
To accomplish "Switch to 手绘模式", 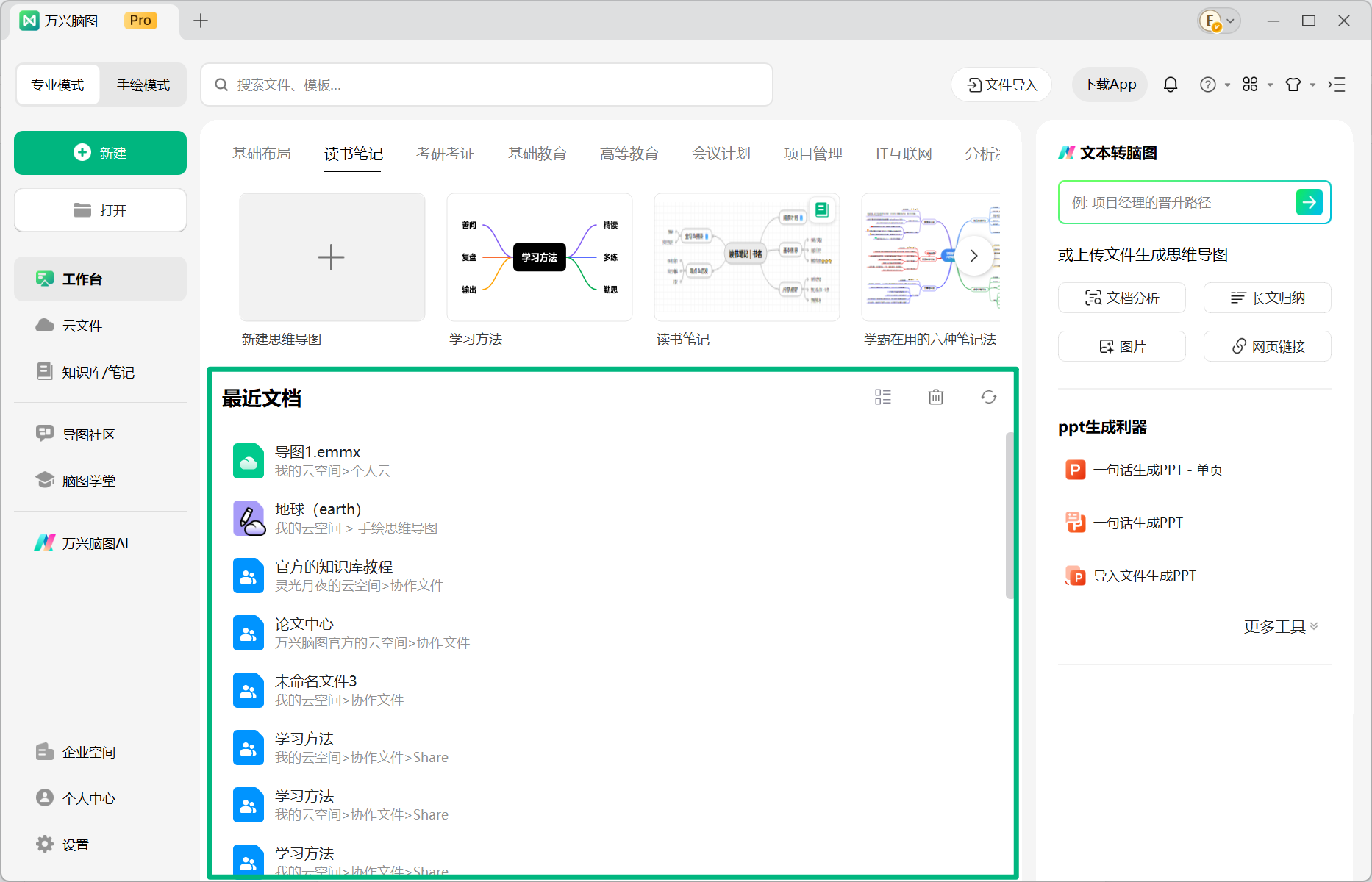I will click(x=143, y=85).
